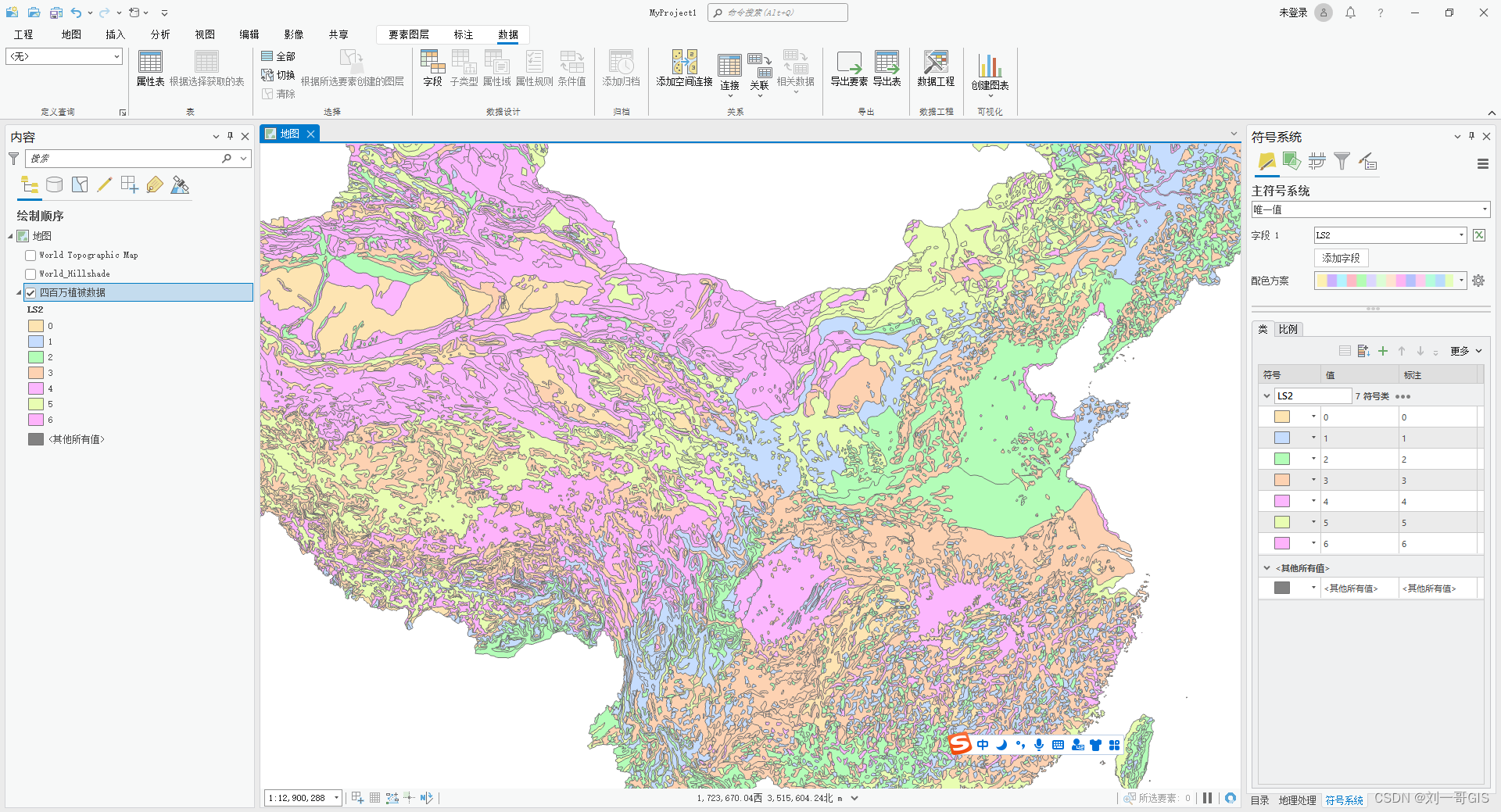Select 全部 select-all icon in ribbon

278,56
